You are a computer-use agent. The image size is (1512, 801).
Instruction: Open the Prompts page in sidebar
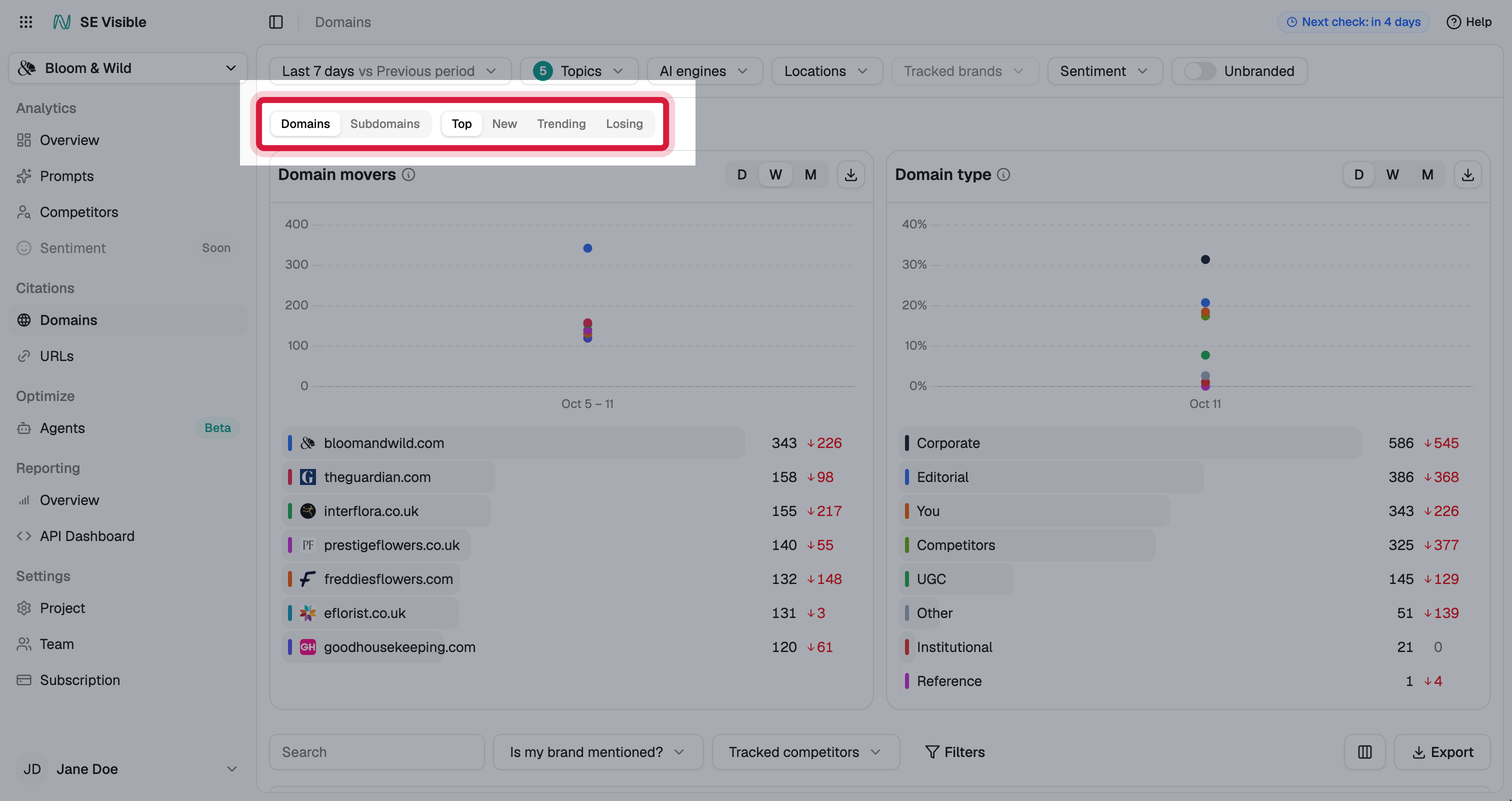(x=127, y=176)
